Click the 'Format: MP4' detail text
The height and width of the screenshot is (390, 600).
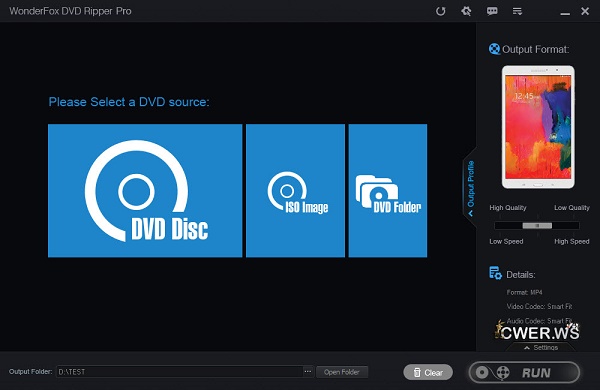click(524, 292)
